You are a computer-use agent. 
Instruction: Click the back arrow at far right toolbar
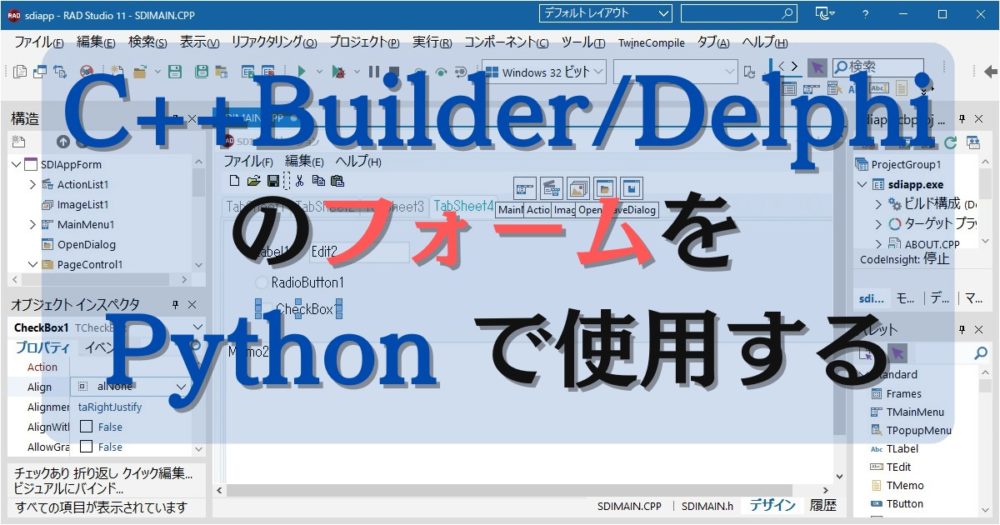click(x=990, y=71)
